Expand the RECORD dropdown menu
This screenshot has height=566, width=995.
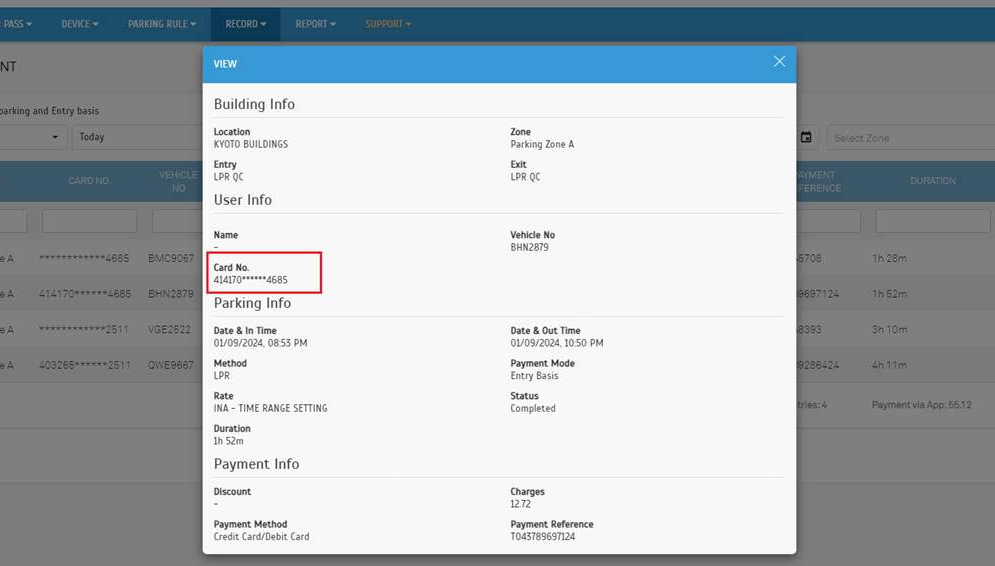[x=245, y=24]
